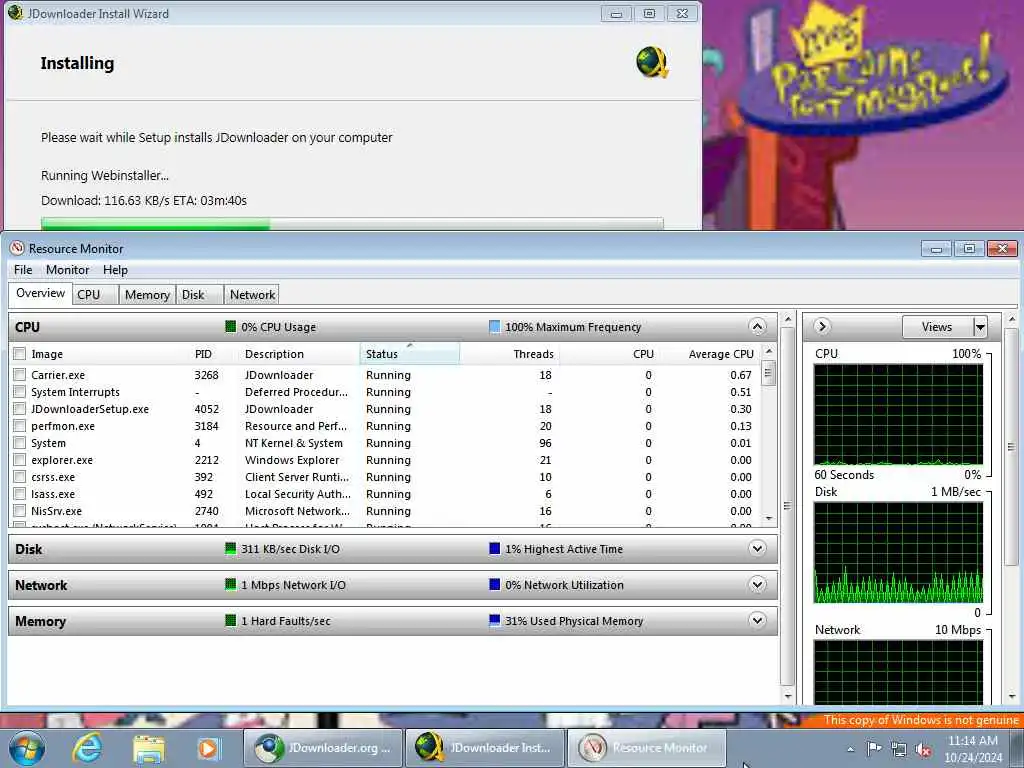
Task: Switch to the Disk tab
Action: (199, 295)
